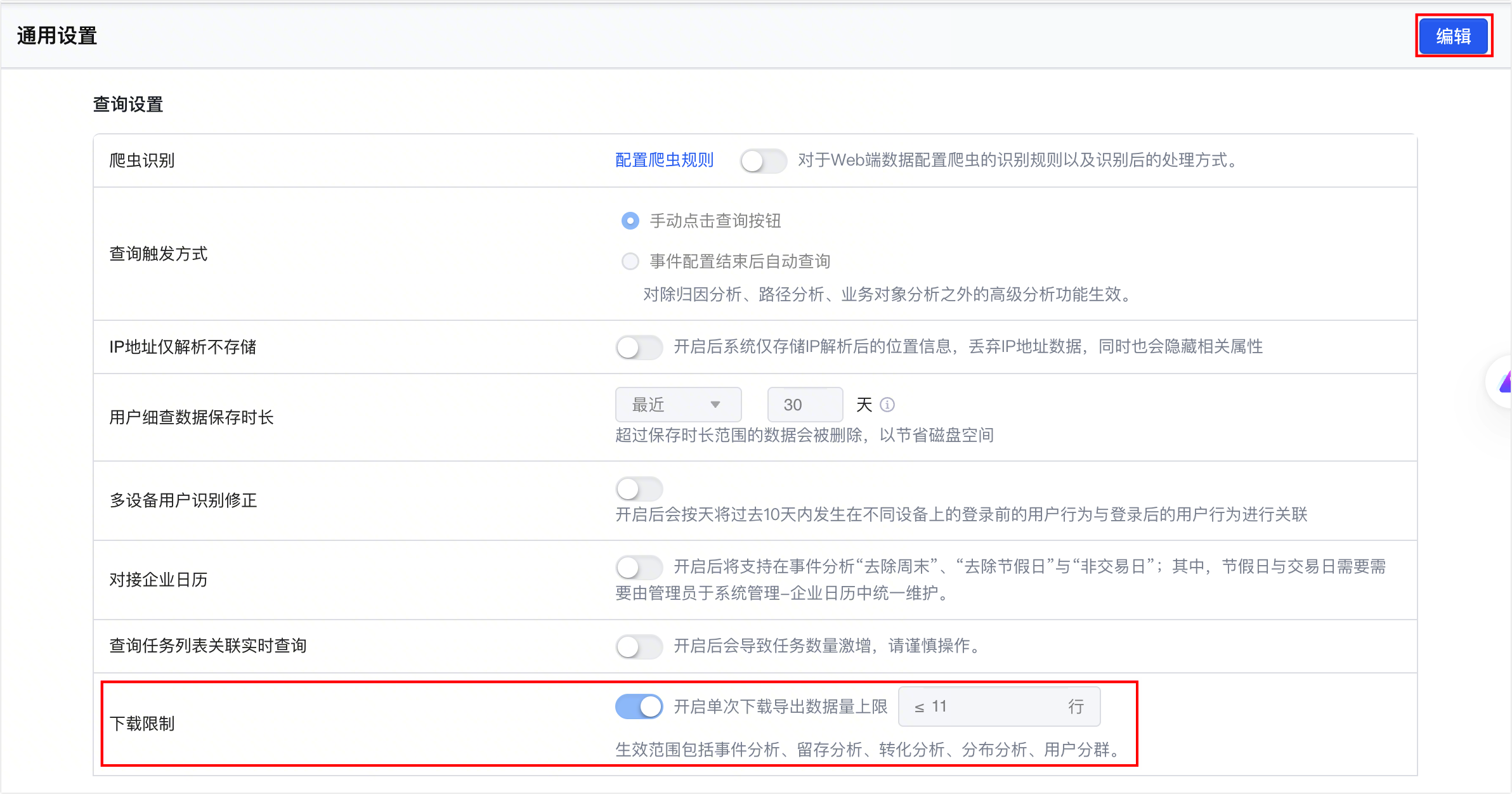
Task: Click the 查询触发方式 row label
Action: tap(159, 254)
